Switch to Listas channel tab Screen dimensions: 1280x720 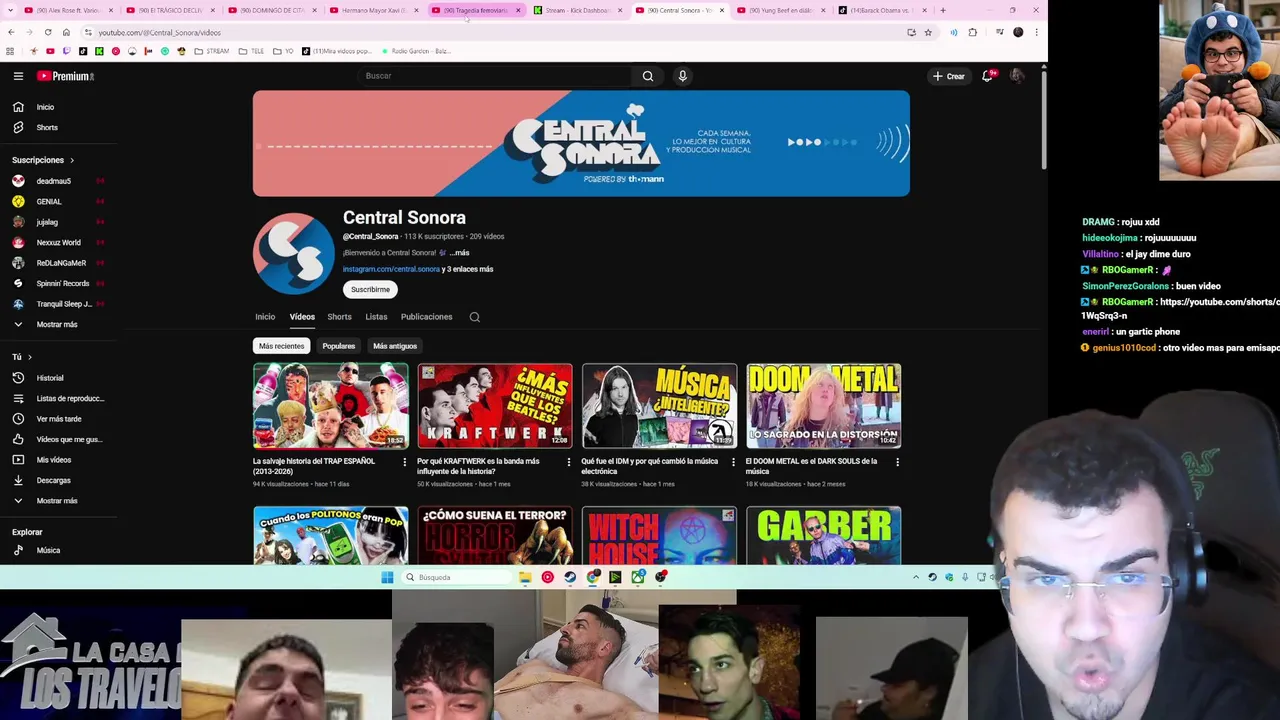click(376, 317)
